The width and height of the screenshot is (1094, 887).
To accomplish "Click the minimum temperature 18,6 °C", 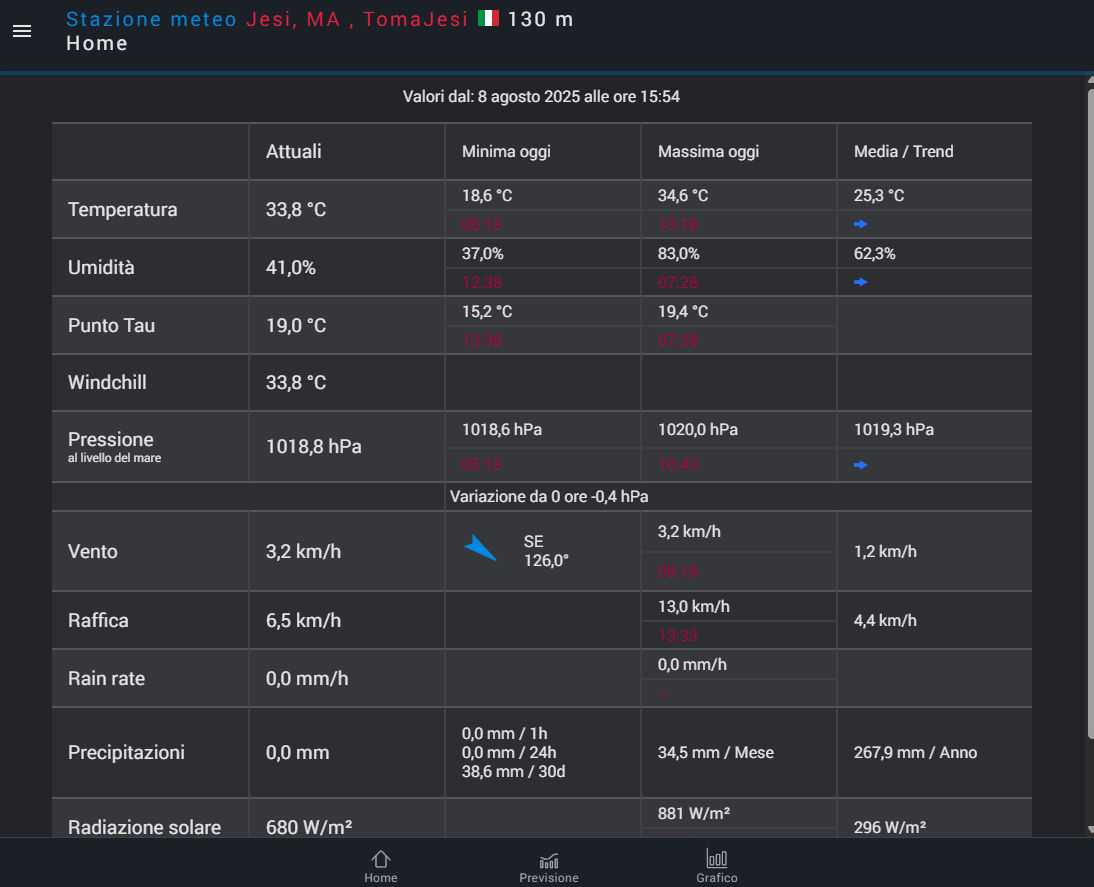I will click(487, 195).
